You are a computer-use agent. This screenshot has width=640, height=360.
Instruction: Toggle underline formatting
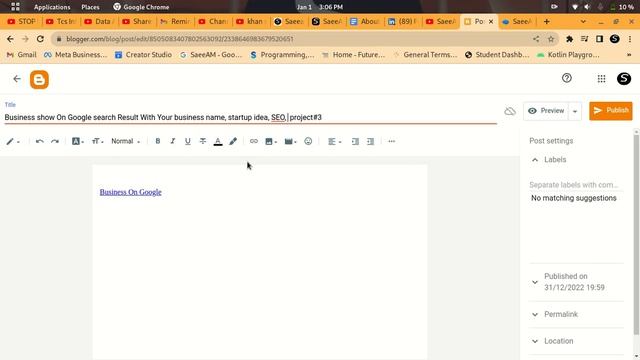(187, 141)
